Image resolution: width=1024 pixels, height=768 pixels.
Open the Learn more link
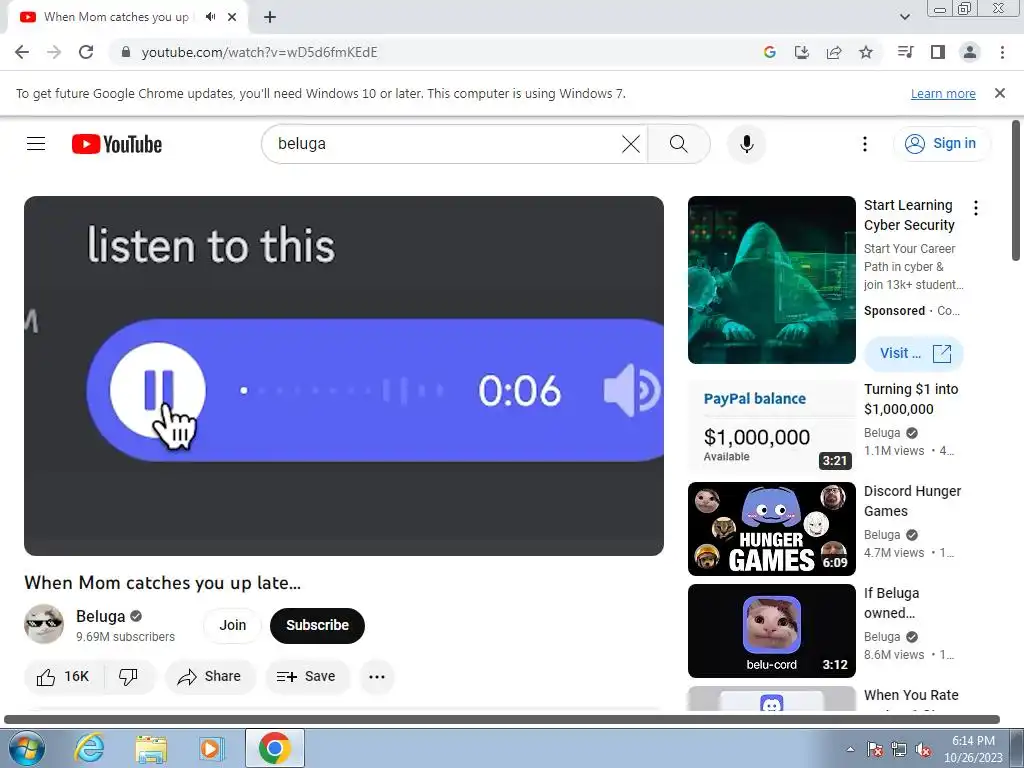(x=943, y=93)
